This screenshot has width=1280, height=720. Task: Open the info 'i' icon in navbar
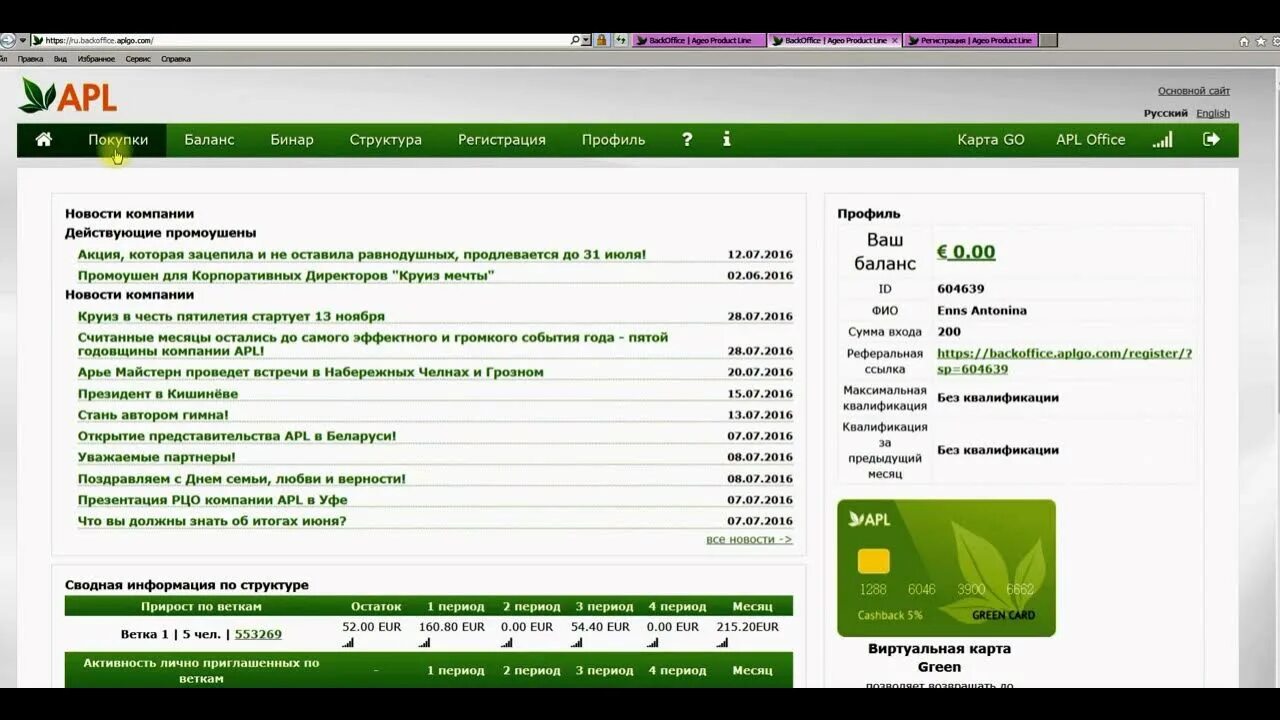pyautogui.click(x=726, y=139)
